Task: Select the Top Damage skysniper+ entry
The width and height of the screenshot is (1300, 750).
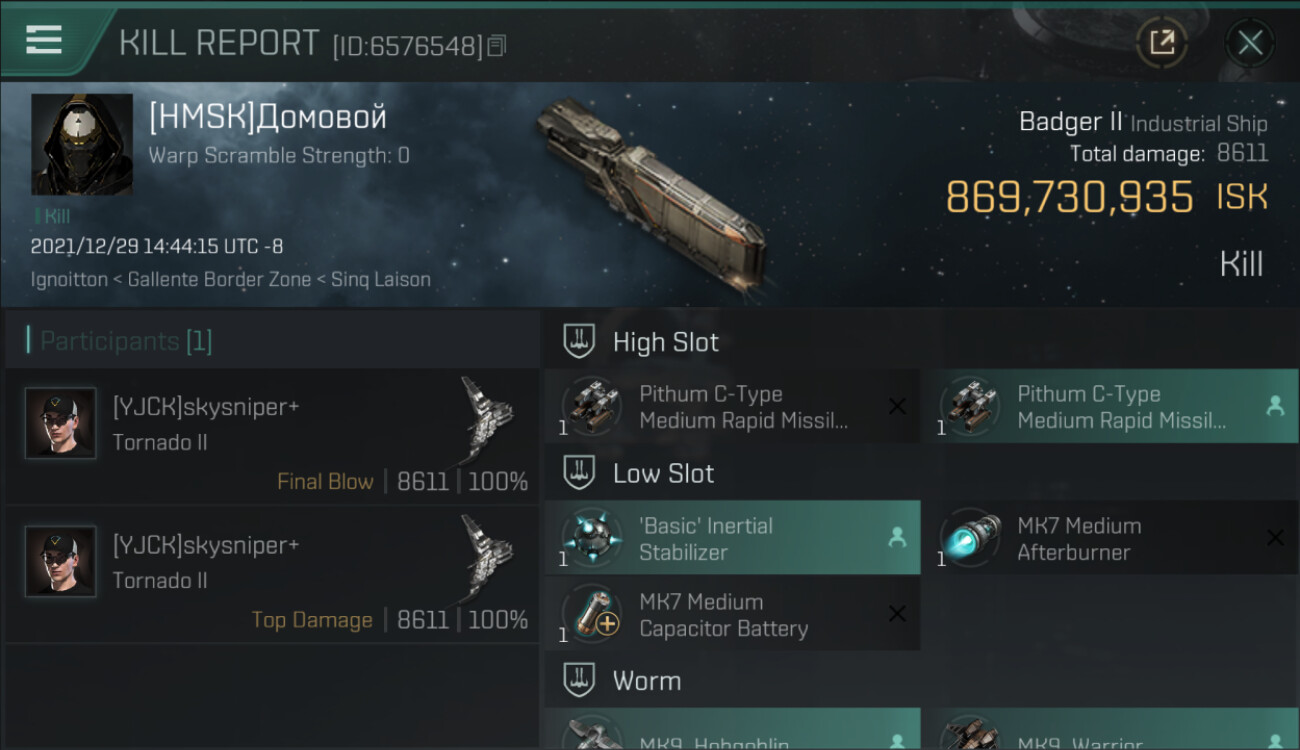Action: [272, 573]
